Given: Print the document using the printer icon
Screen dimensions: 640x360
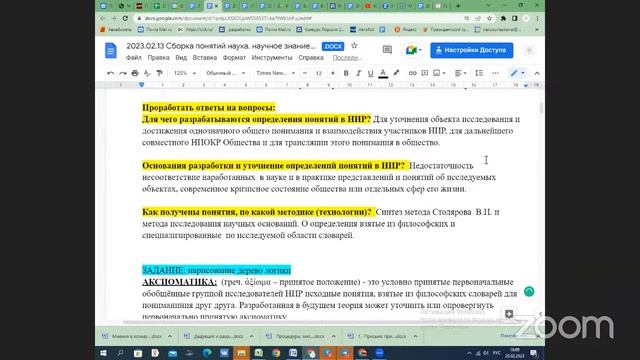Looking at the screenshot, I should click(135, 73).
